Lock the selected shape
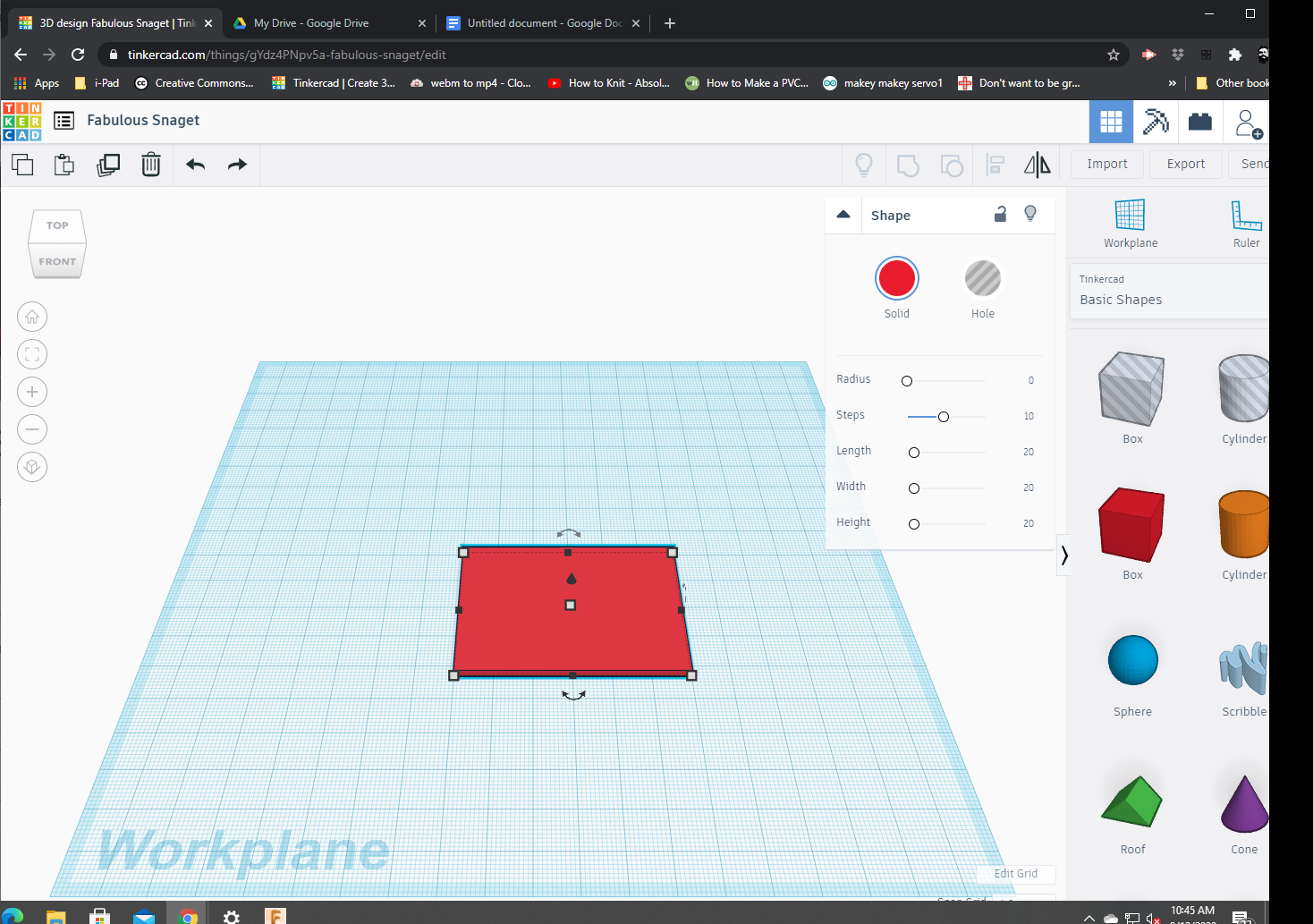The width and height of the screenshot is (1313, 924). coord(1000,215)
